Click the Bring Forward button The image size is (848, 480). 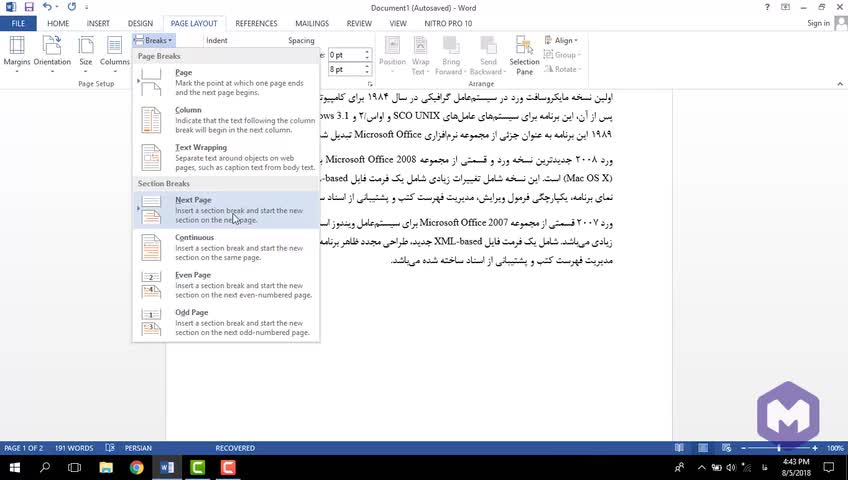click(450, 56)
